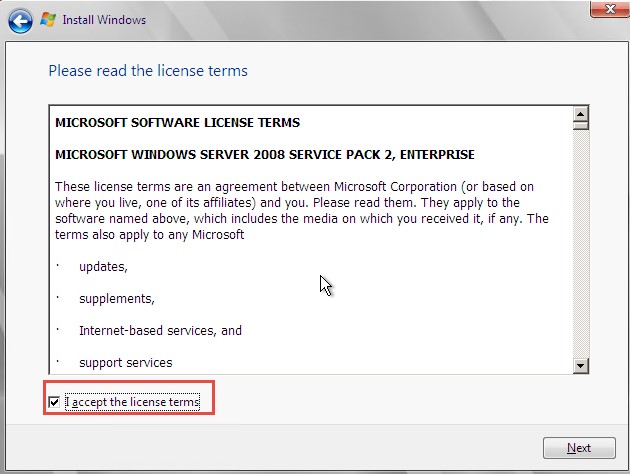This screenshot has height=474, width=630.
Task: Click the Windows flag icon in title bar
Action: [47, 19]
